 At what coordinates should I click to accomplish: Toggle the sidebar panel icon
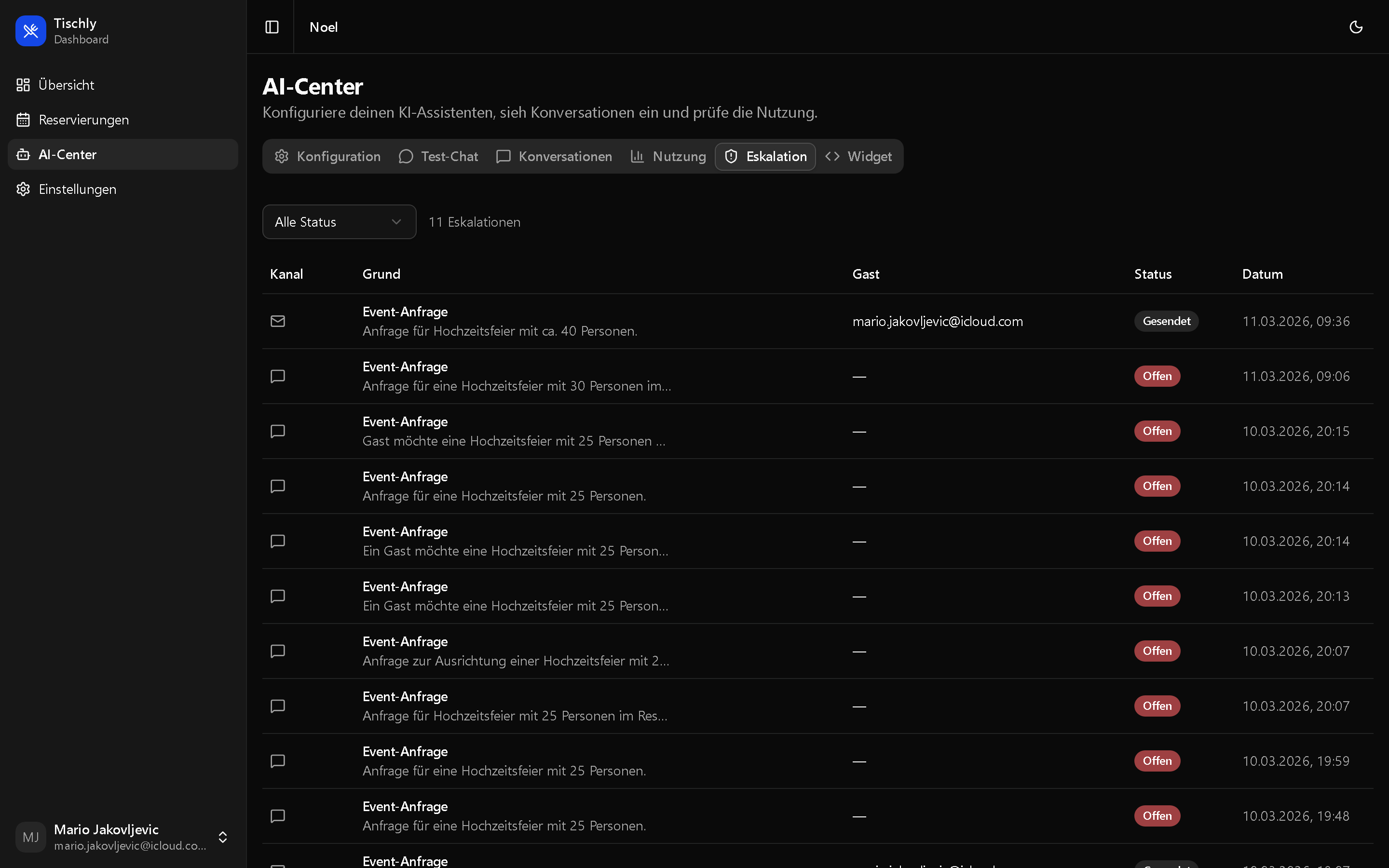[x=272, y=27]
